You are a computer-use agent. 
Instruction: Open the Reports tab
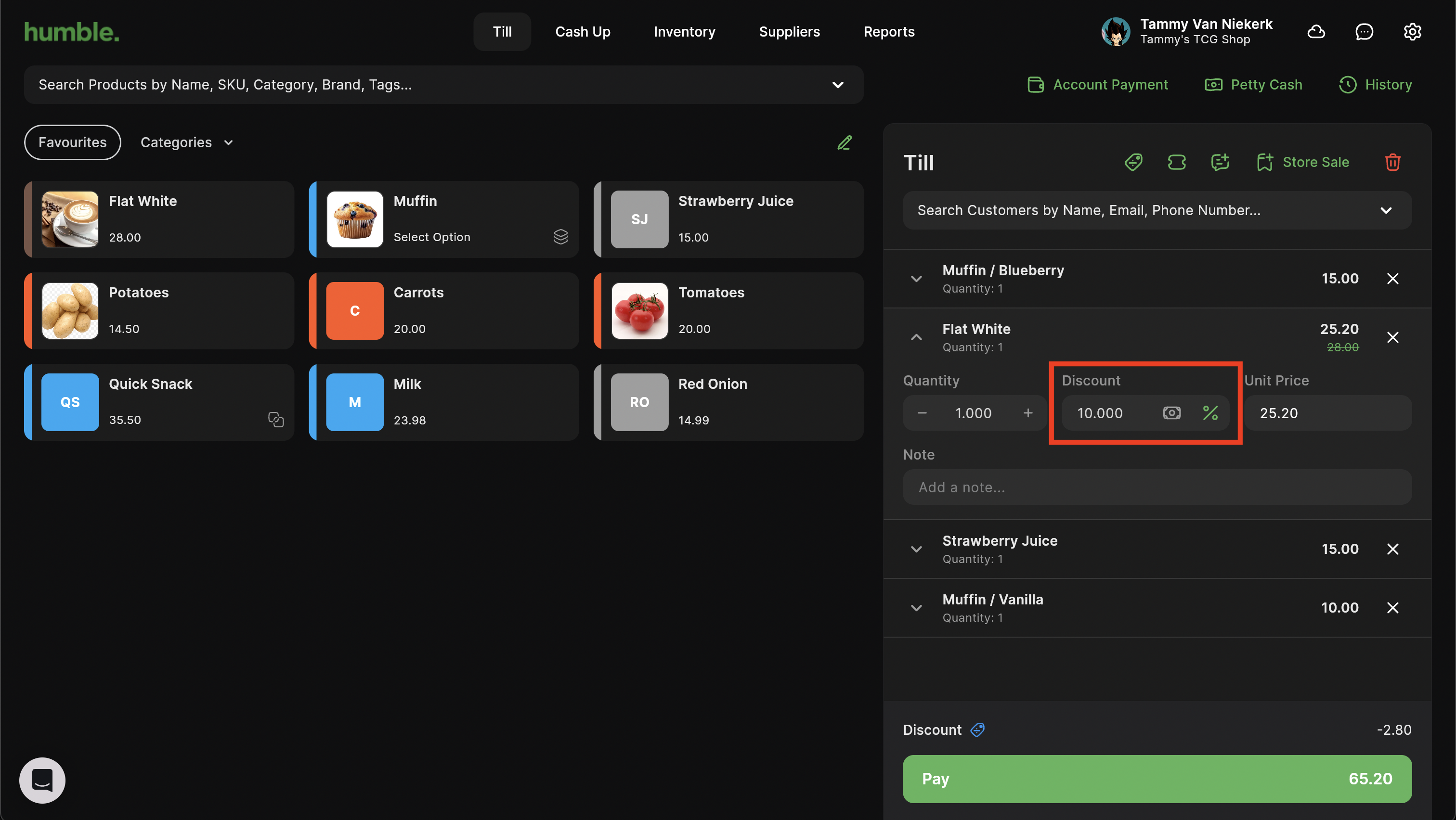click(x=888, y=32)
